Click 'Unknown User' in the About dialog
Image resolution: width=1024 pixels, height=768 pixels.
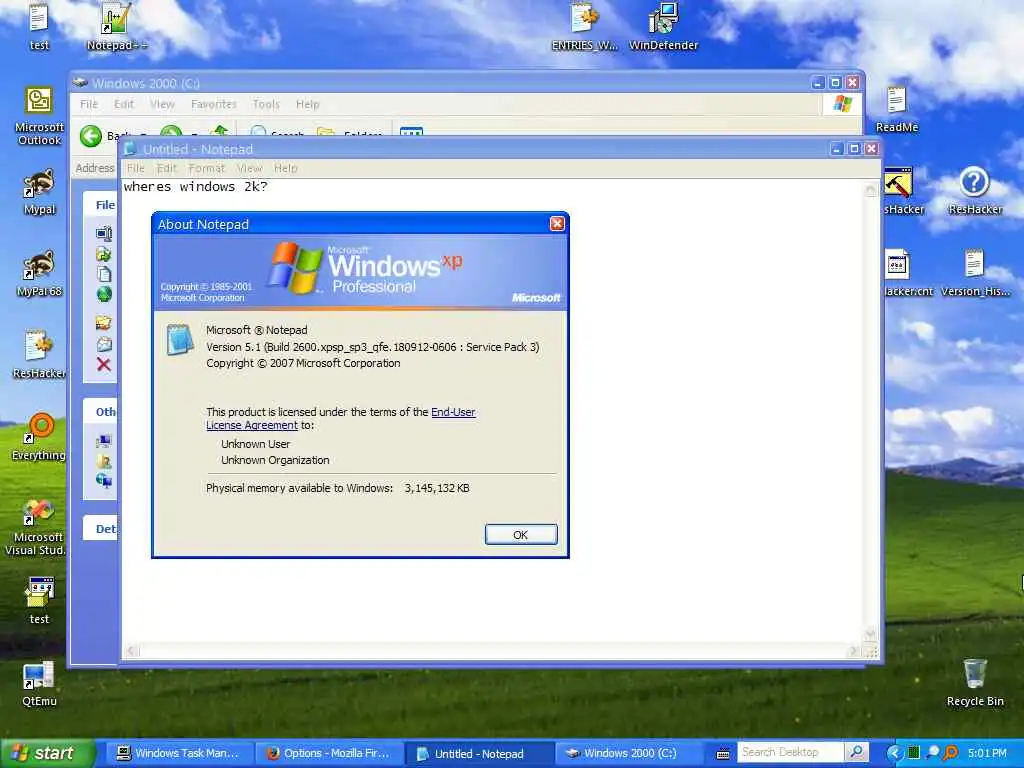pyautogui.click(x=255, y=443)
